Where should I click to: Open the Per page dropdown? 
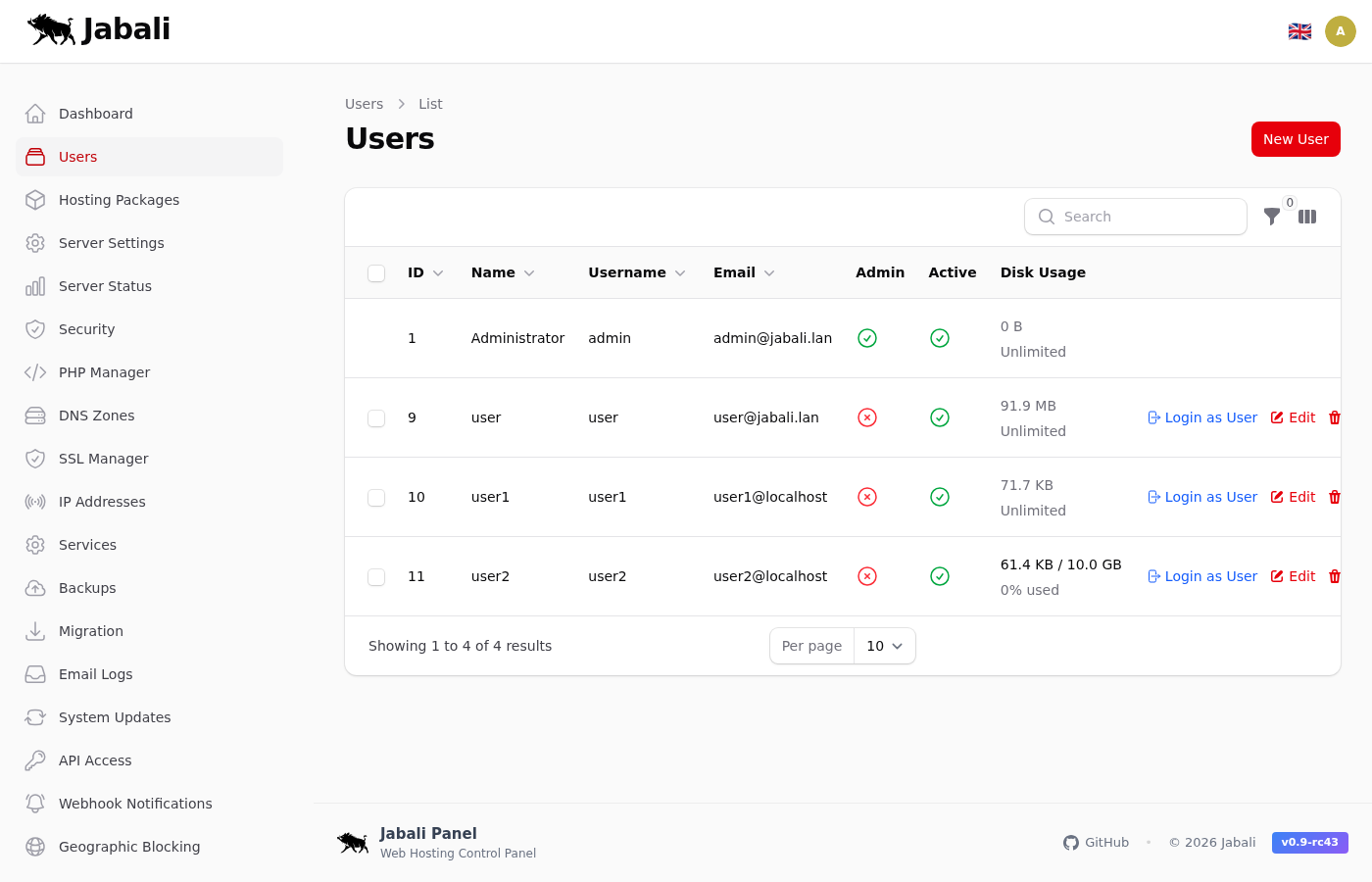(x=884, y=646)
